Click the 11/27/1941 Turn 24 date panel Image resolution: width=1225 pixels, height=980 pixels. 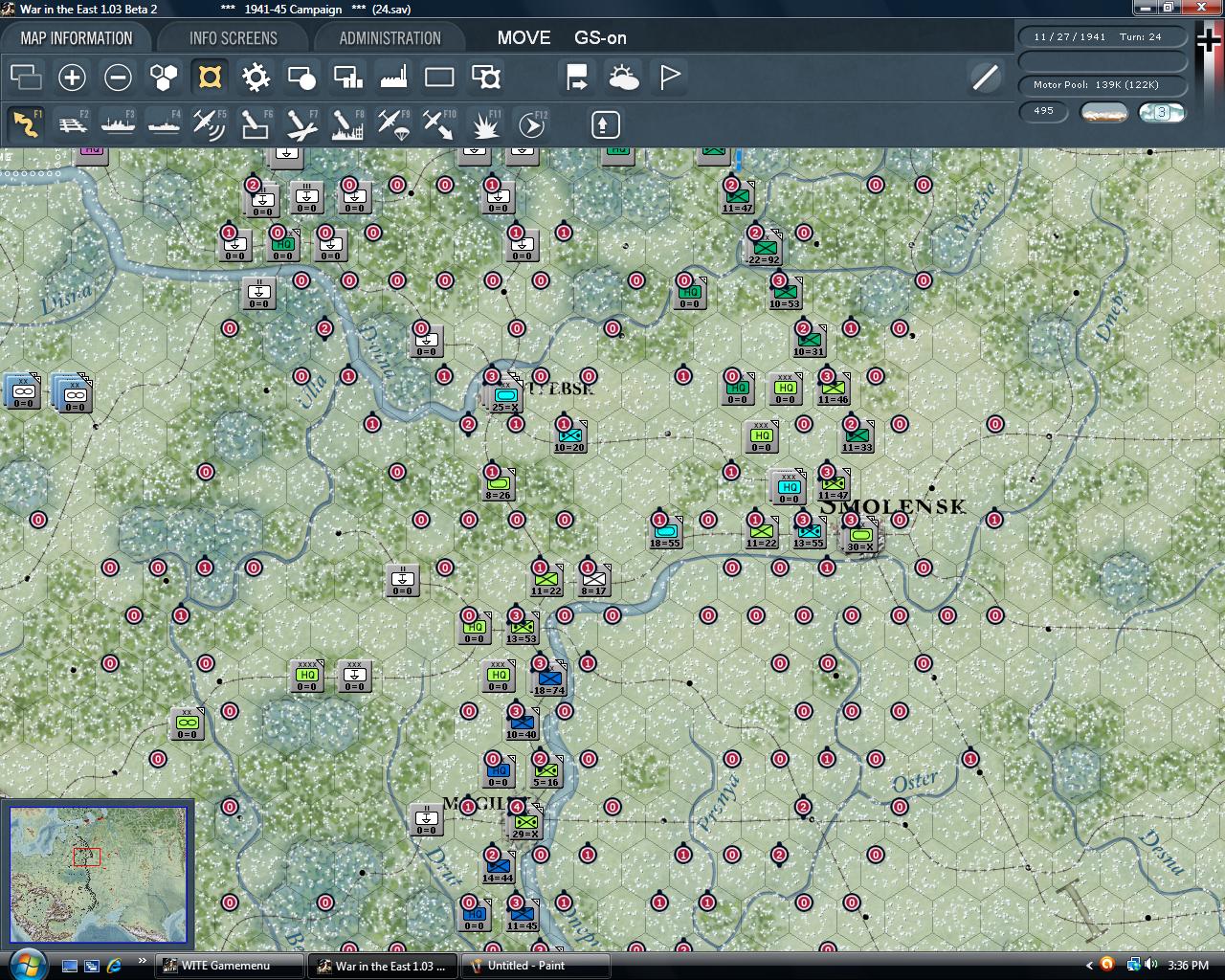tap(1103, 36)
